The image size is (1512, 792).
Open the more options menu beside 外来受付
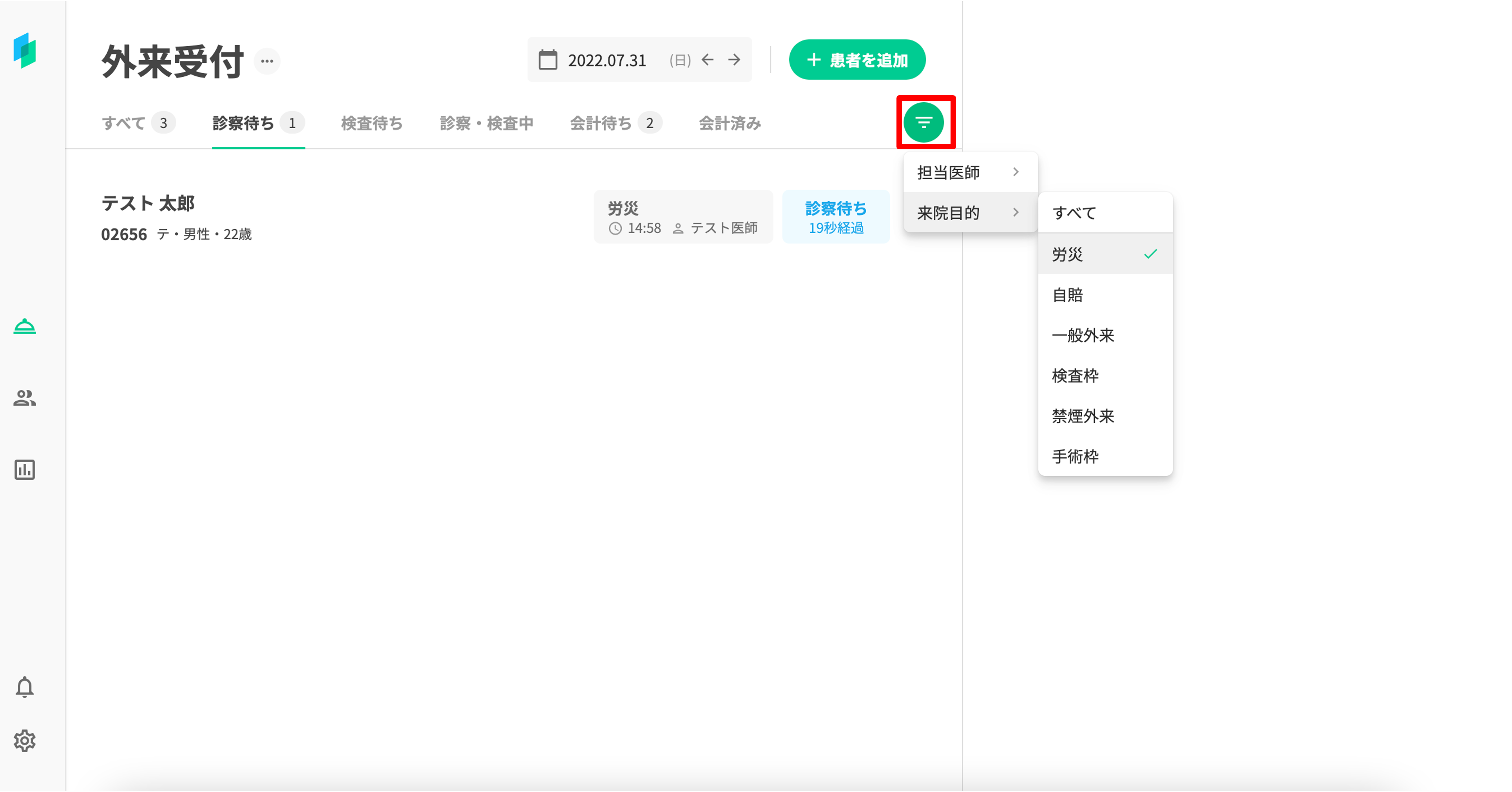click(x=267, y=61)
